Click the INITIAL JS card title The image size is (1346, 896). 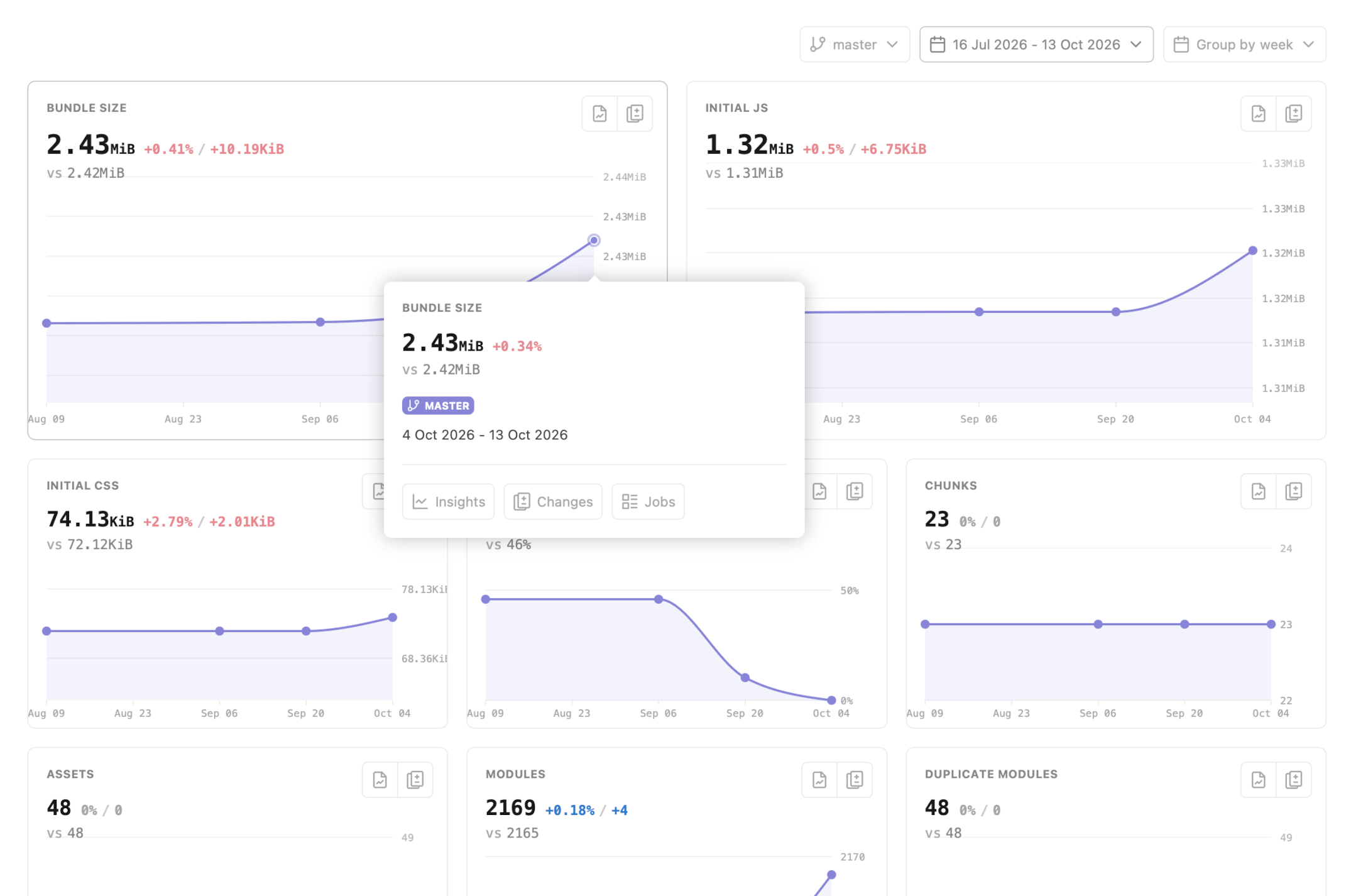pyautogui.click(x=736, y=107)
